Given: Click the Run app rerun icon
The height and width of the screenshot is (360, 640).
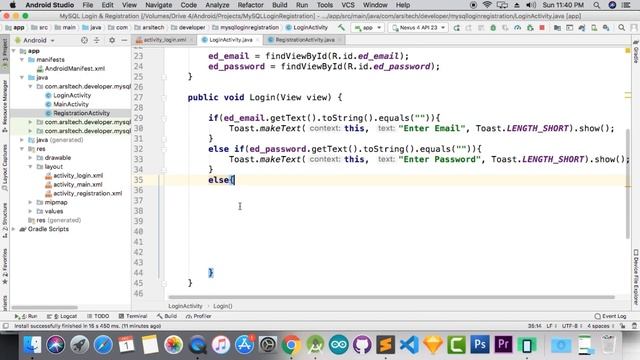Looking at the screenshot, I should pos(457,28).
